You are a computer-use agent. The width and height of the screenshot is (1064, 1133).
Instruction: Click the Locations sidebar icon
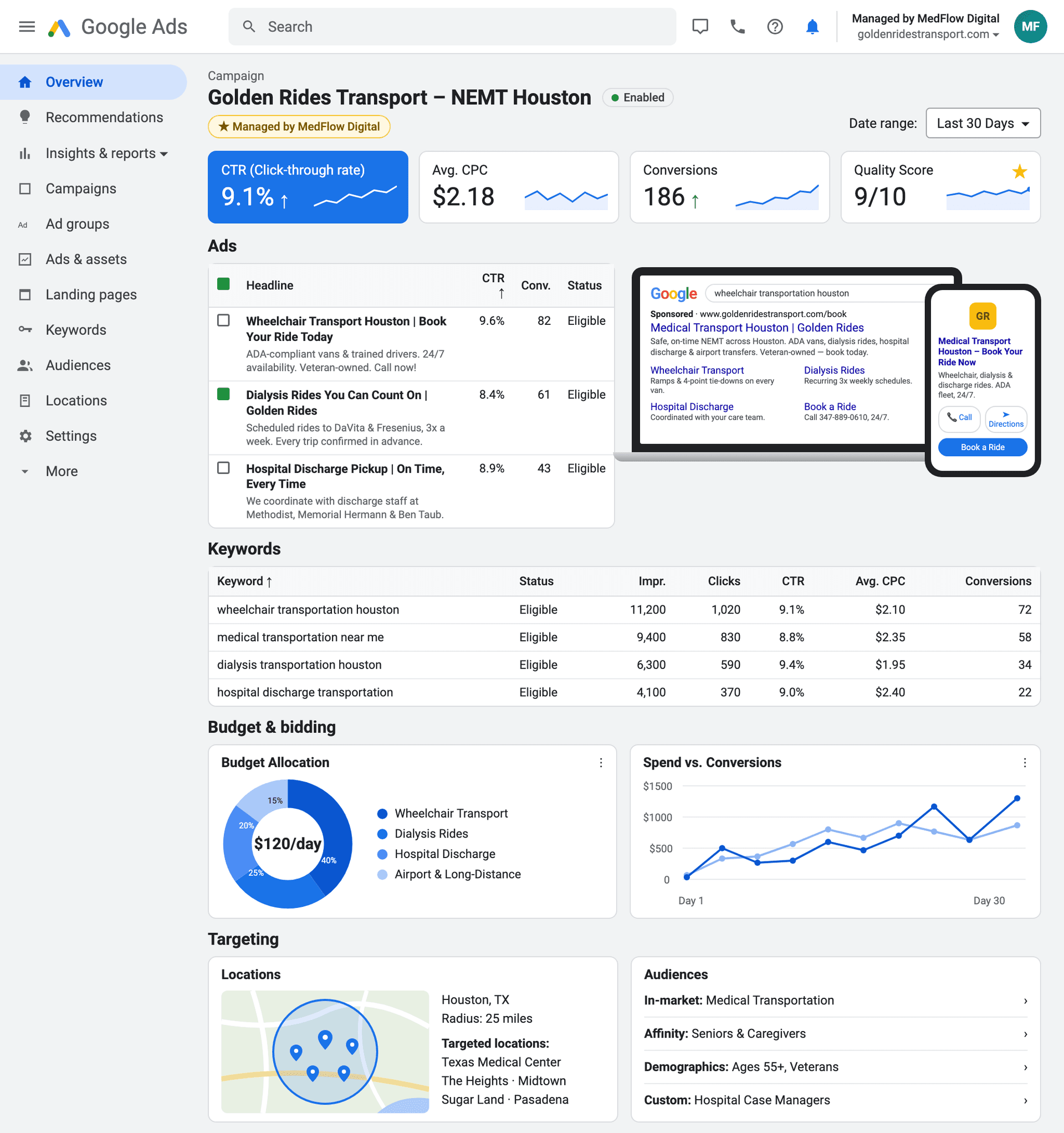tap(24, 401)
